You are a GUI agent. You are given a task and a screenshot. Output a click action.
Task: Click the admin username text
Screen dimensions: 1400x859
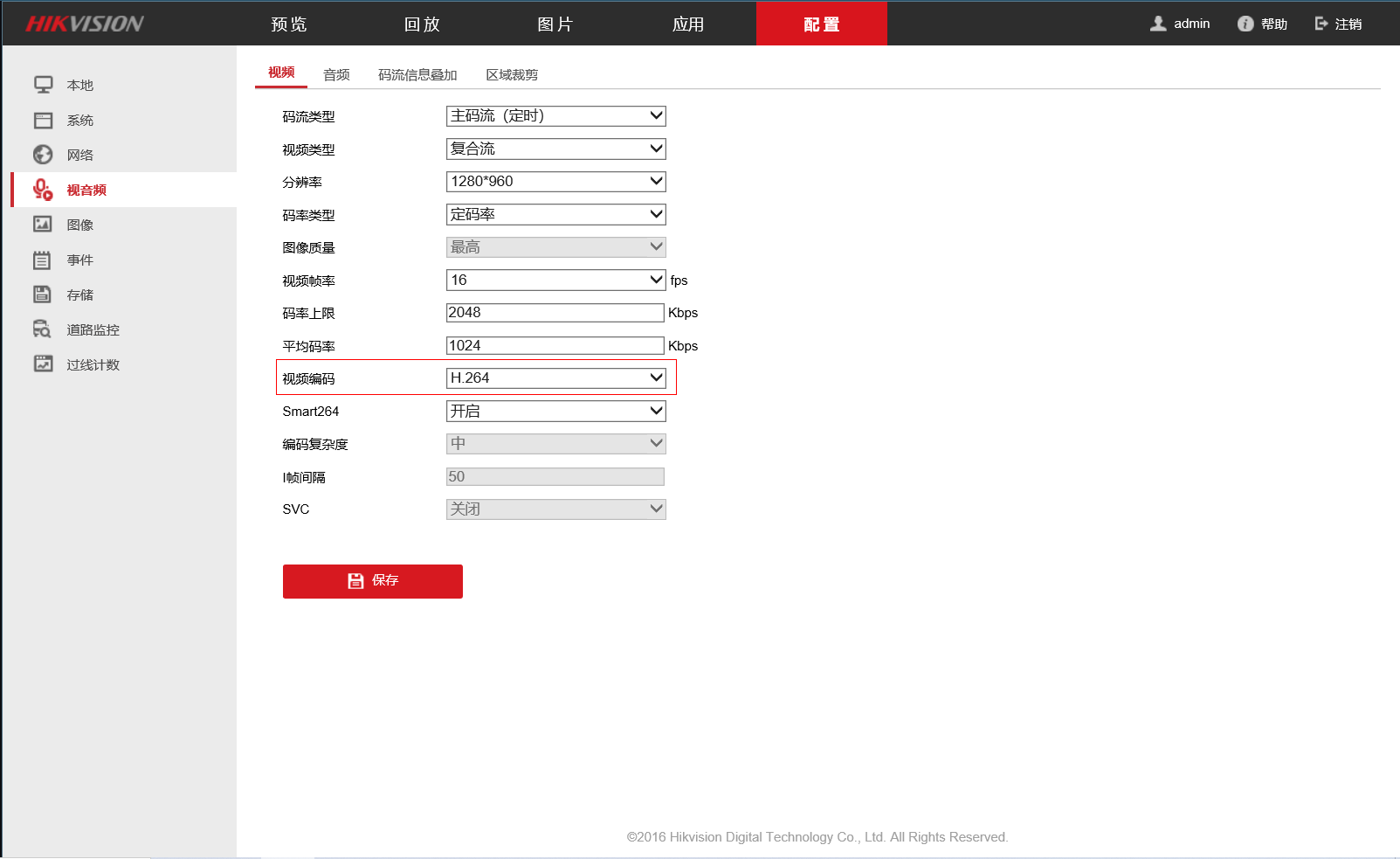(x=1192, y=24)
